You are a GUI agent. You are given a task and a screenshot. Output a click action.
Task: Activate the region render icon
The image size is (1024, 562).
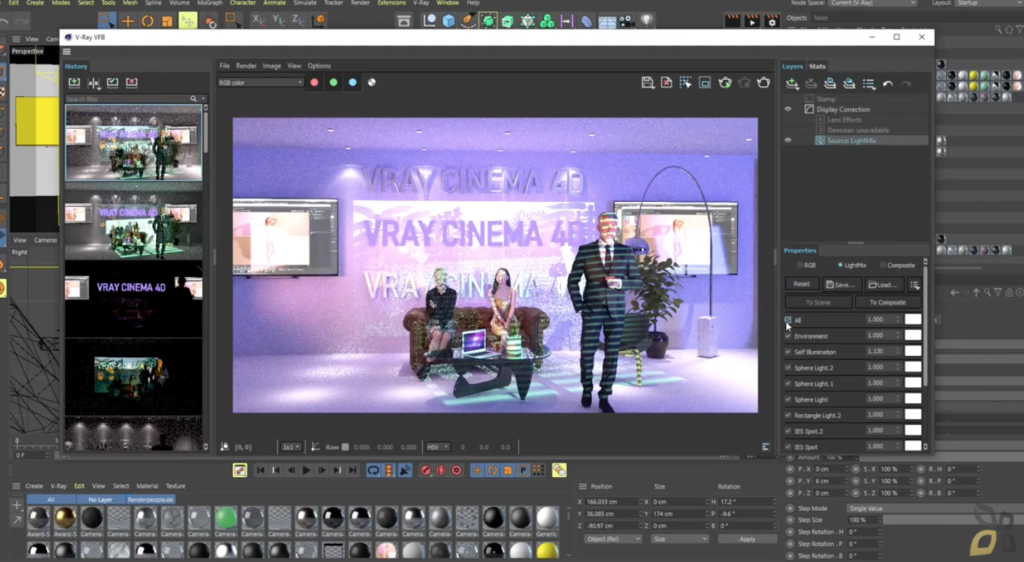pyautogui.click(x=685, y=83)
